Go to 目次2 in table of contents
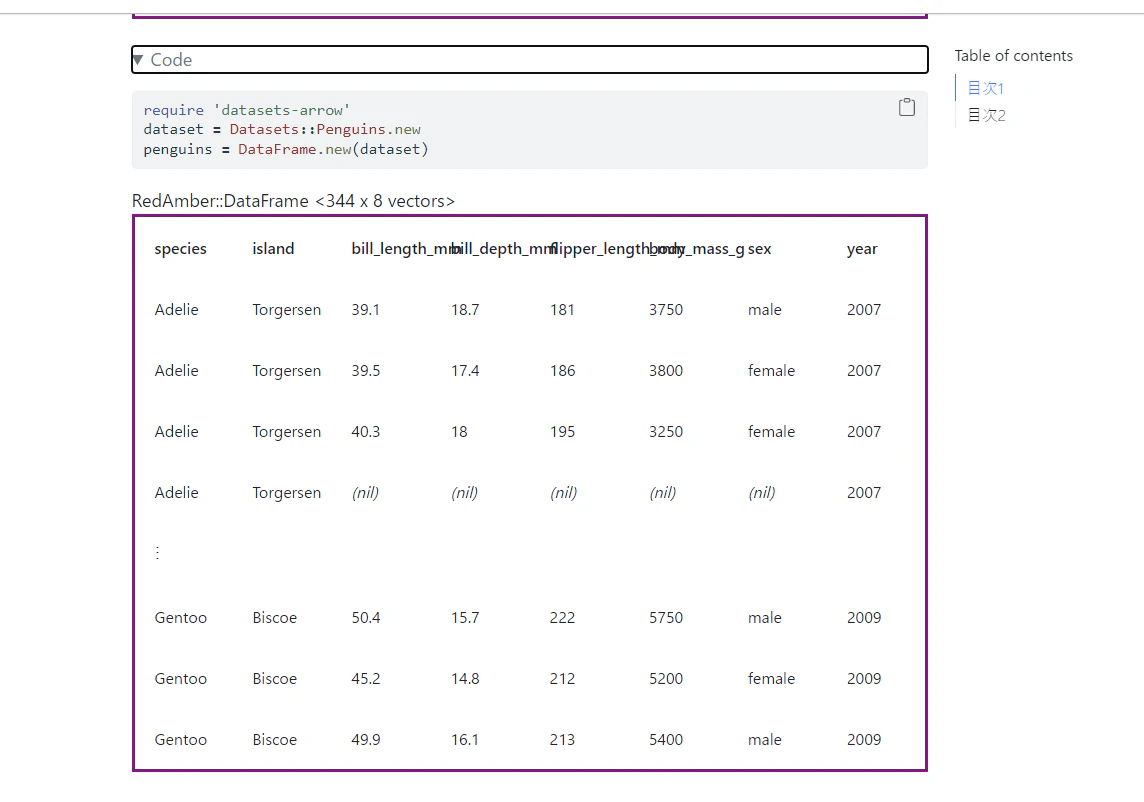Image resolution: width=1144 pixels, height=802 pixels. [986, 115]
